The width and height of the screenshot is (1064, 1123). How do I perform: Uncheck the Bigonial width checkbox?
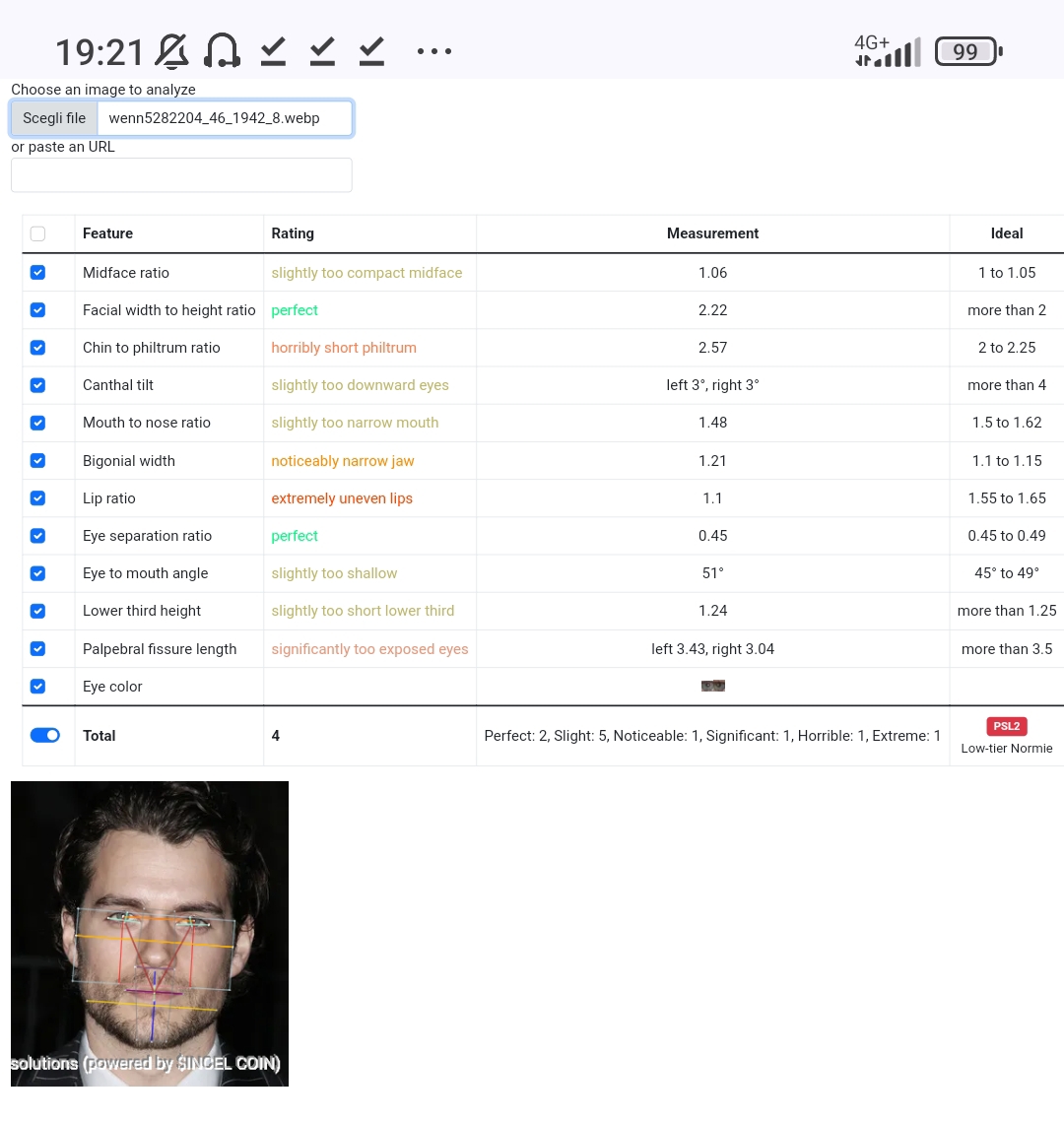38,460
